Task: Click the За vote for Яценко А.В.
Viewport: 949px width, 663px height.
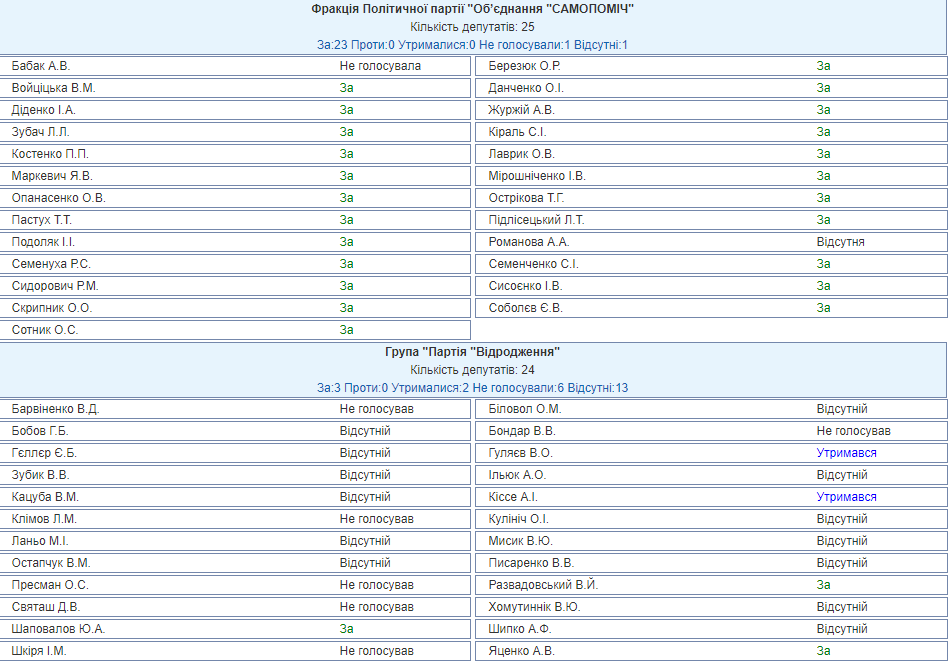Action: coord(823,651)
